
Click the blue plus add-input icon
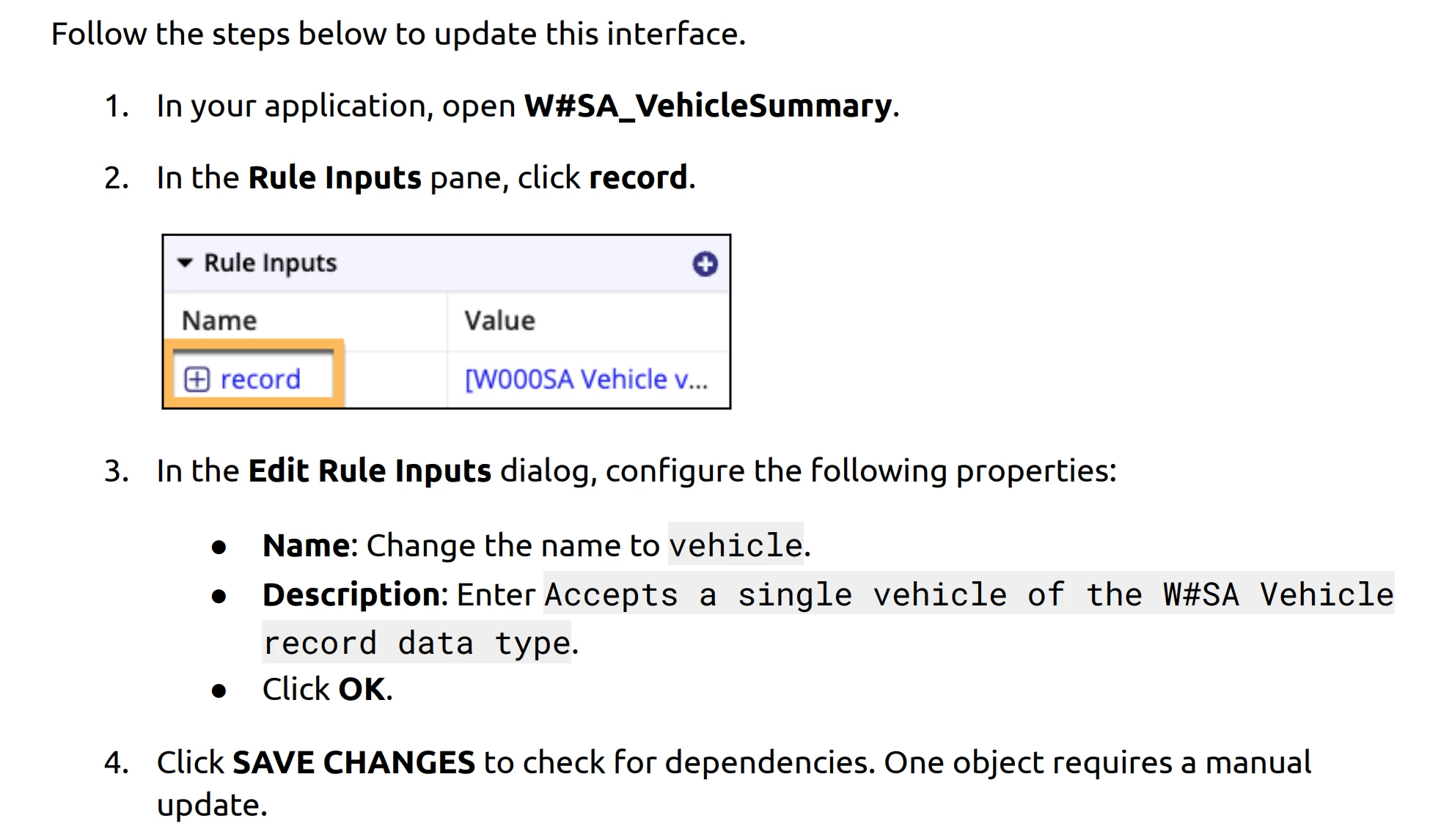[x=705, y=264]
